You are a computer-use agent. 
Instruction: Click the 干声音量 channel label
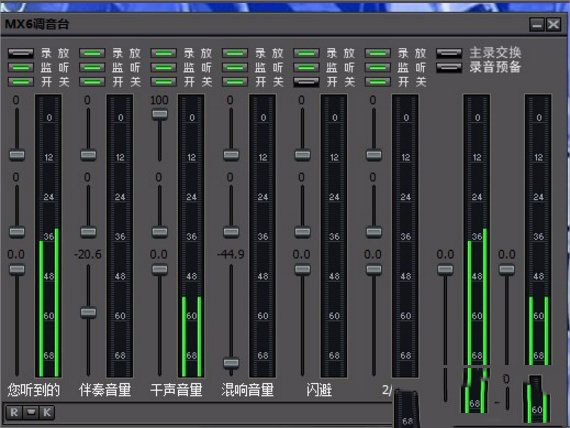point(176,390)
